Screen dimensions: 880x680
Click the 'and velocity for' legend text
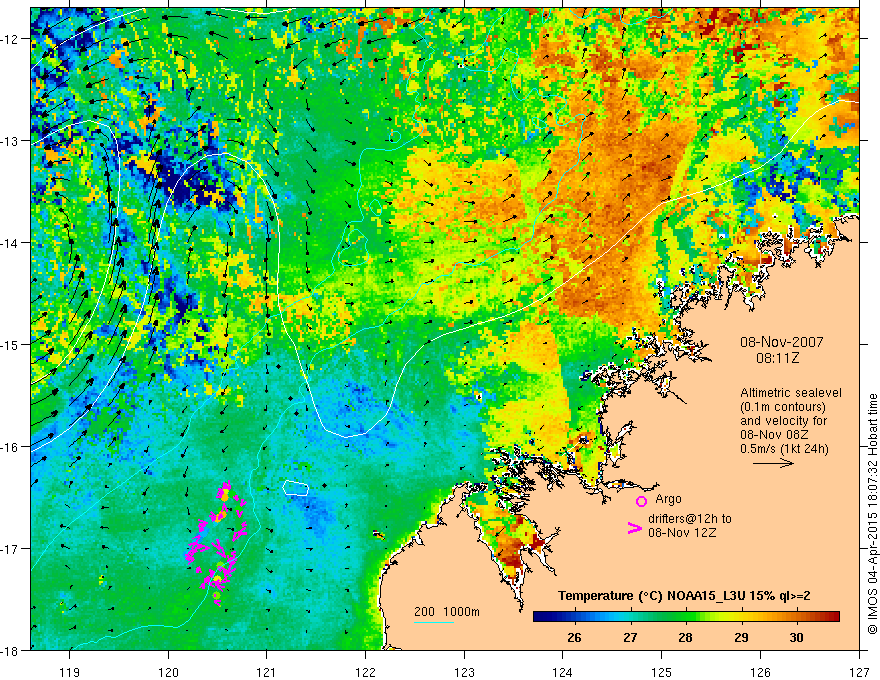pos(783,421)
